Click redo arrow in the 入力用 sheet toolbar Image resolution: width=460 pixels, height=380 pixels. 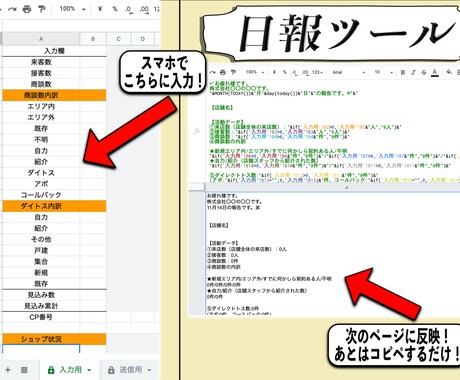pos(13,9)
